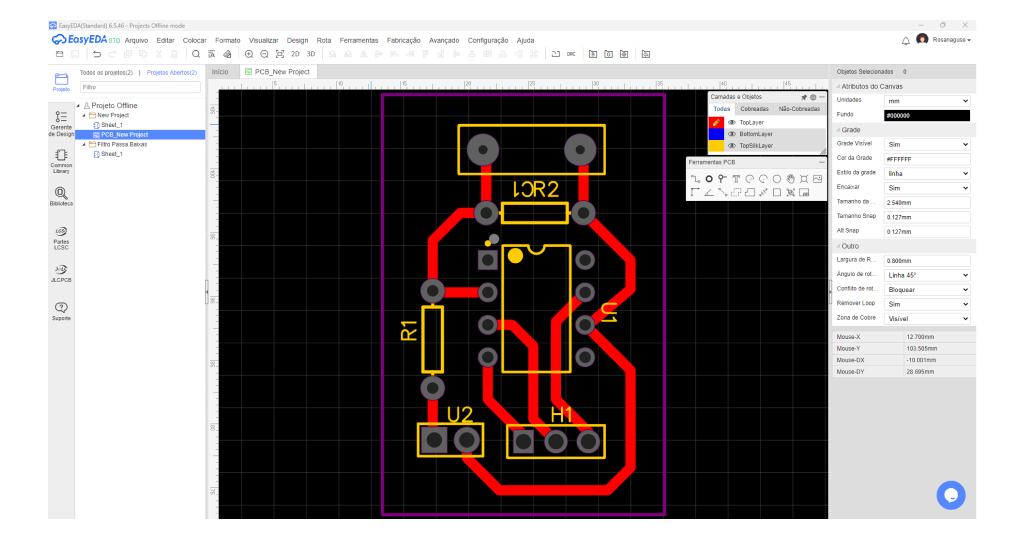Open the Estilo da grade dropdown
The width and height of the screenshot is (1024, 538).
[x=927, y=174]
